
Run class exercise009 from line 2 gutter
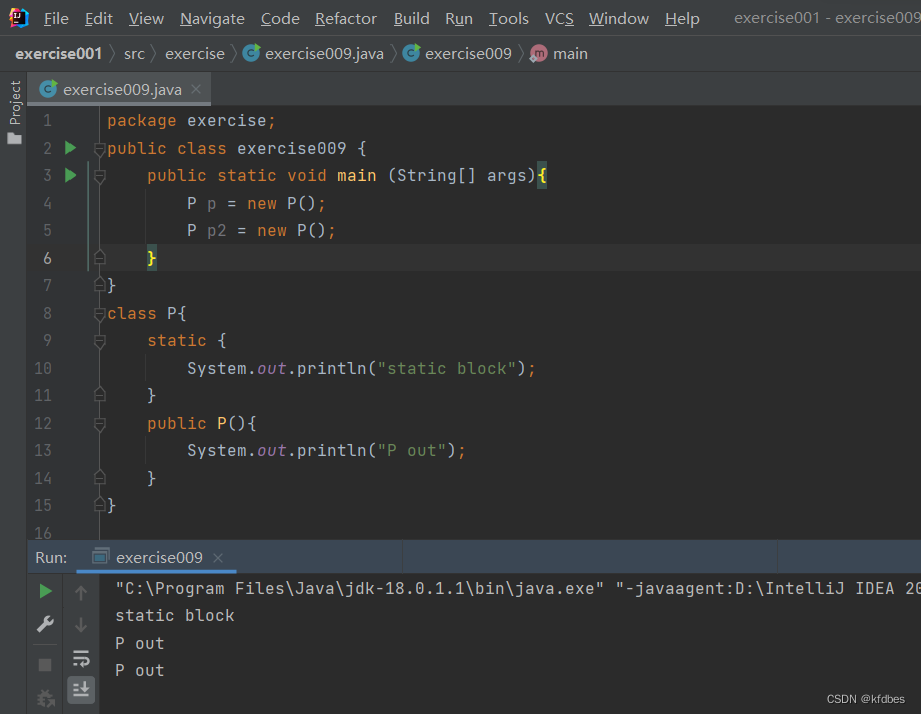[70, 148]
